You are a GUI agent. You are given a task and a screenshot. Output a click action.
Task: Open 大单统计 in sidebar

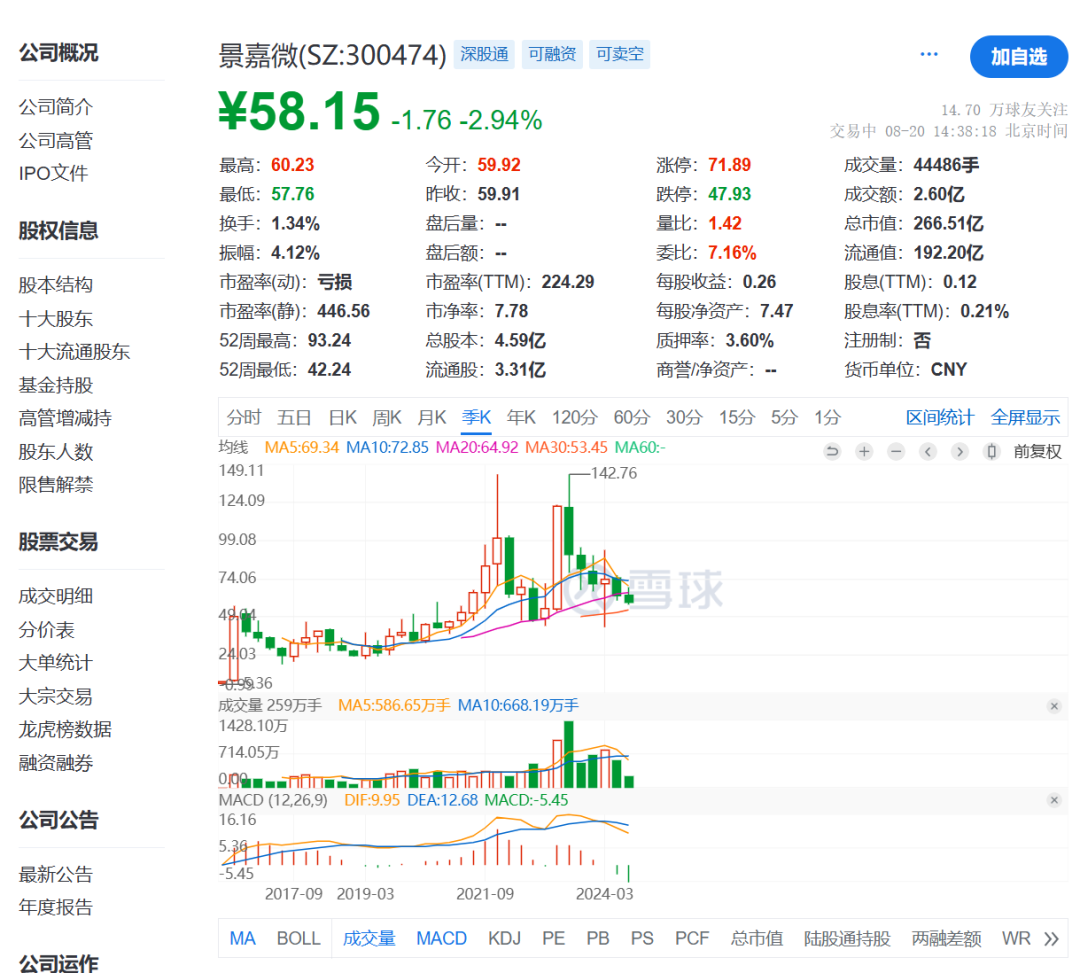point(56,663)
